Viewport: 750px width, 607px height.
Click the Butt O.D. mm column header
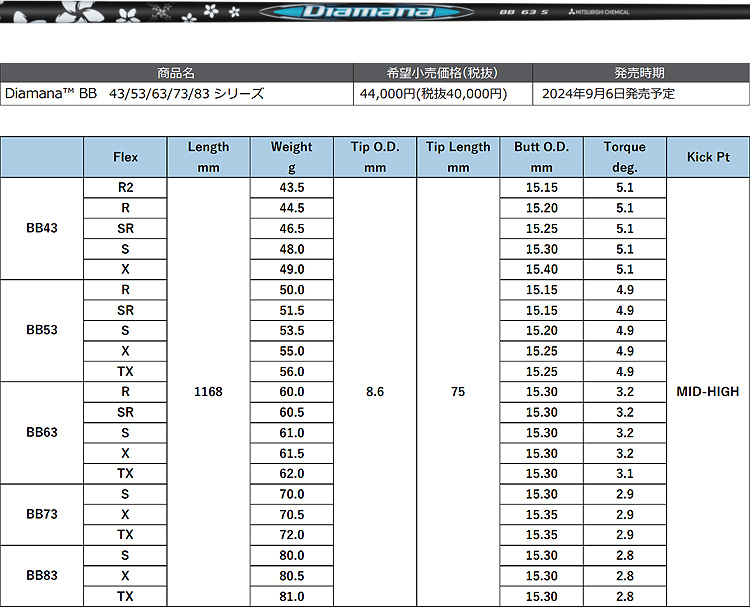(541, 157)
